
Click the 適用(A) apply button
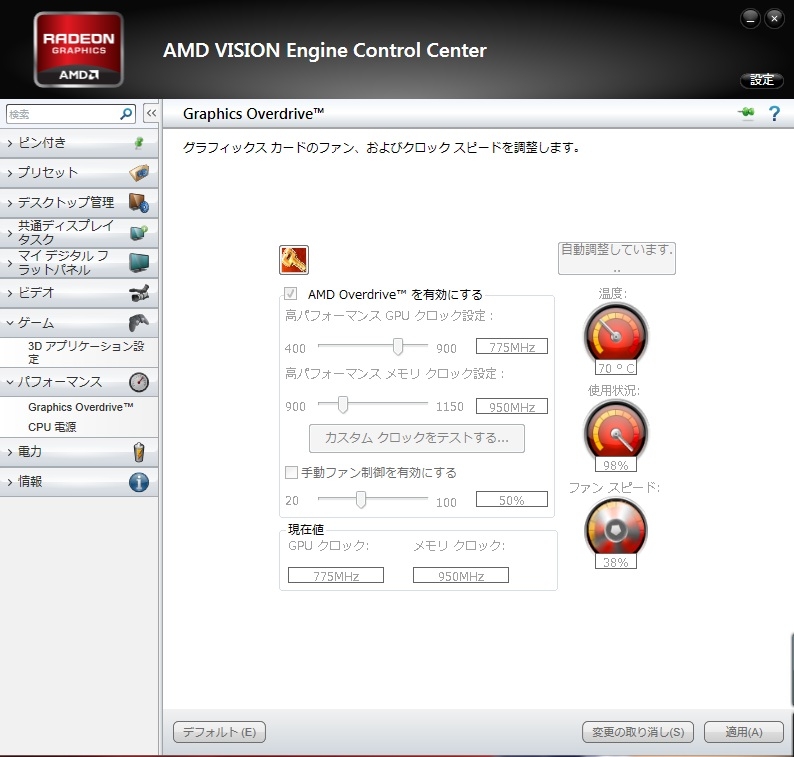click(x=743, y=732)
